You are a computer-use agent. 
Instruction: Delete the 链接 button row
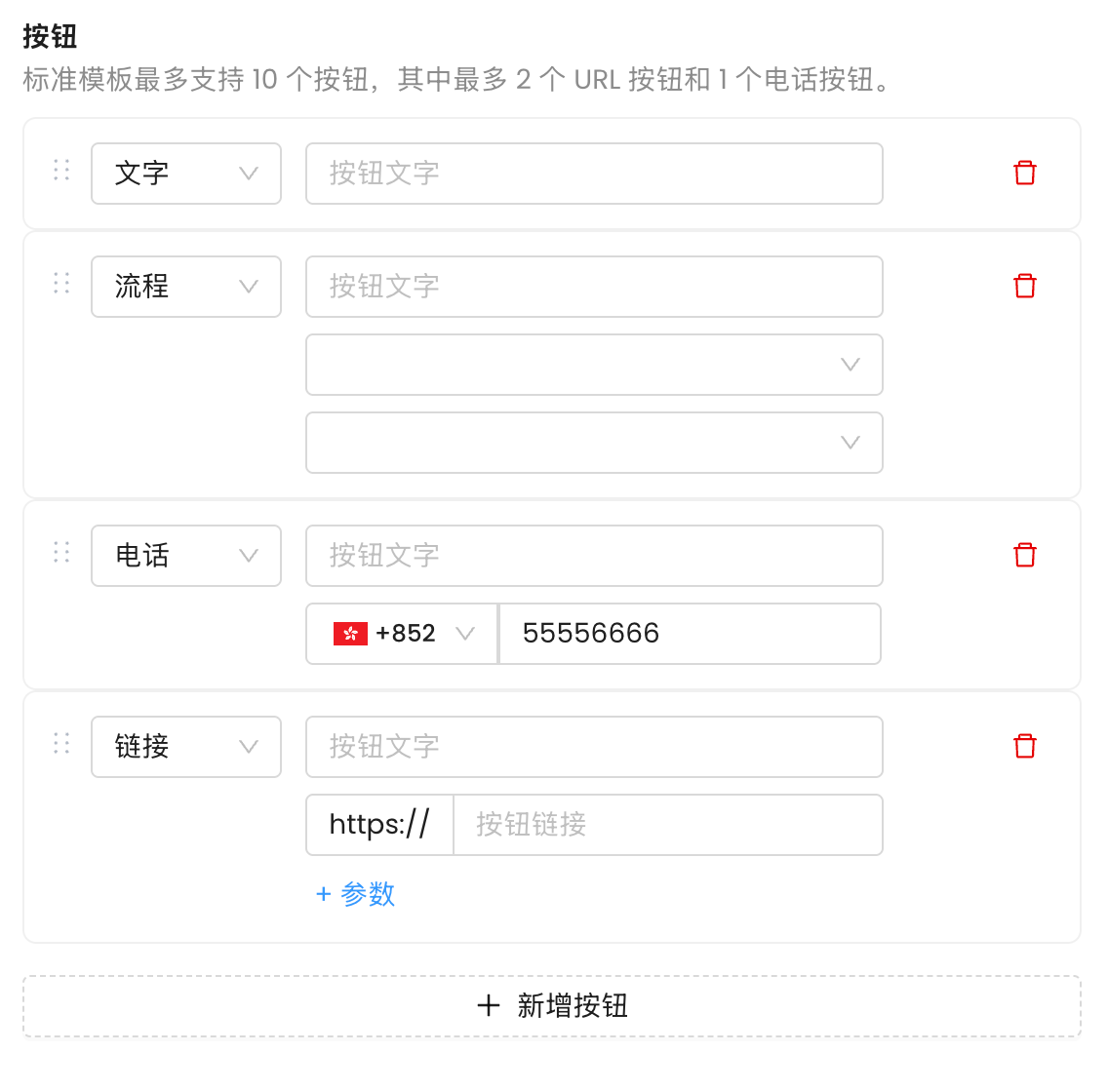(x=1024, y=747)
